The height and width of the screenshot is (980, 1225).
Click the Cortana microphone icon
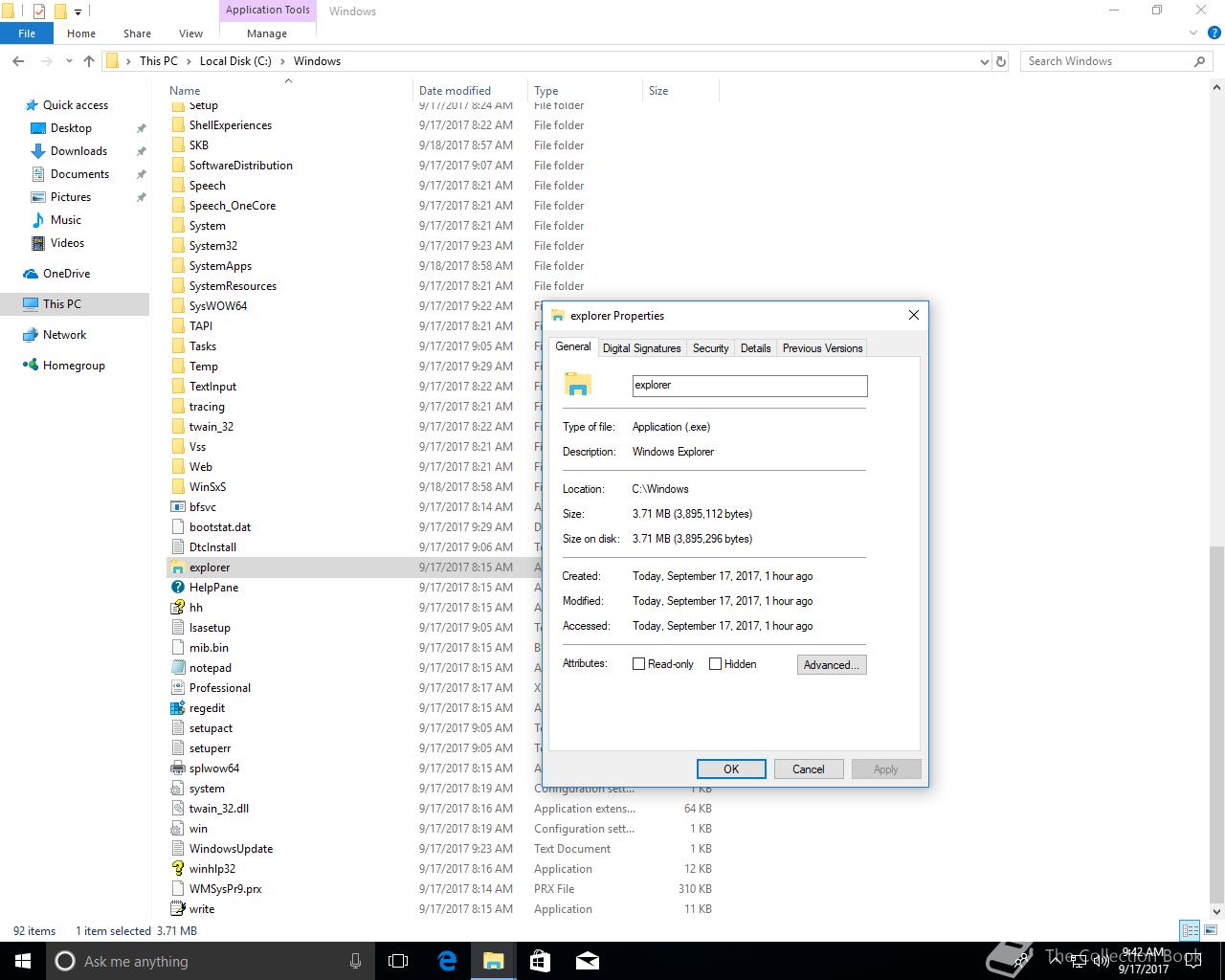[356, 961]
